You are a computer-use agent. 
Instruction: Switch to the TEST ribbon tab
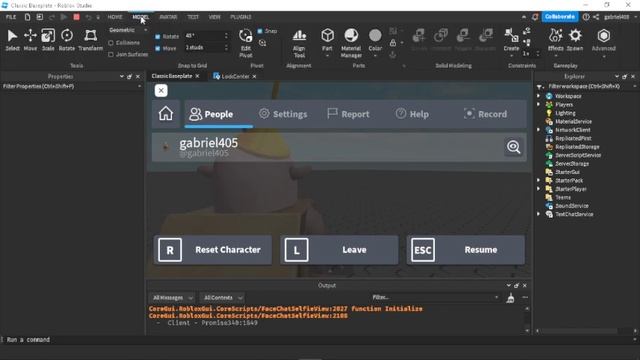[x=193, y=17]
